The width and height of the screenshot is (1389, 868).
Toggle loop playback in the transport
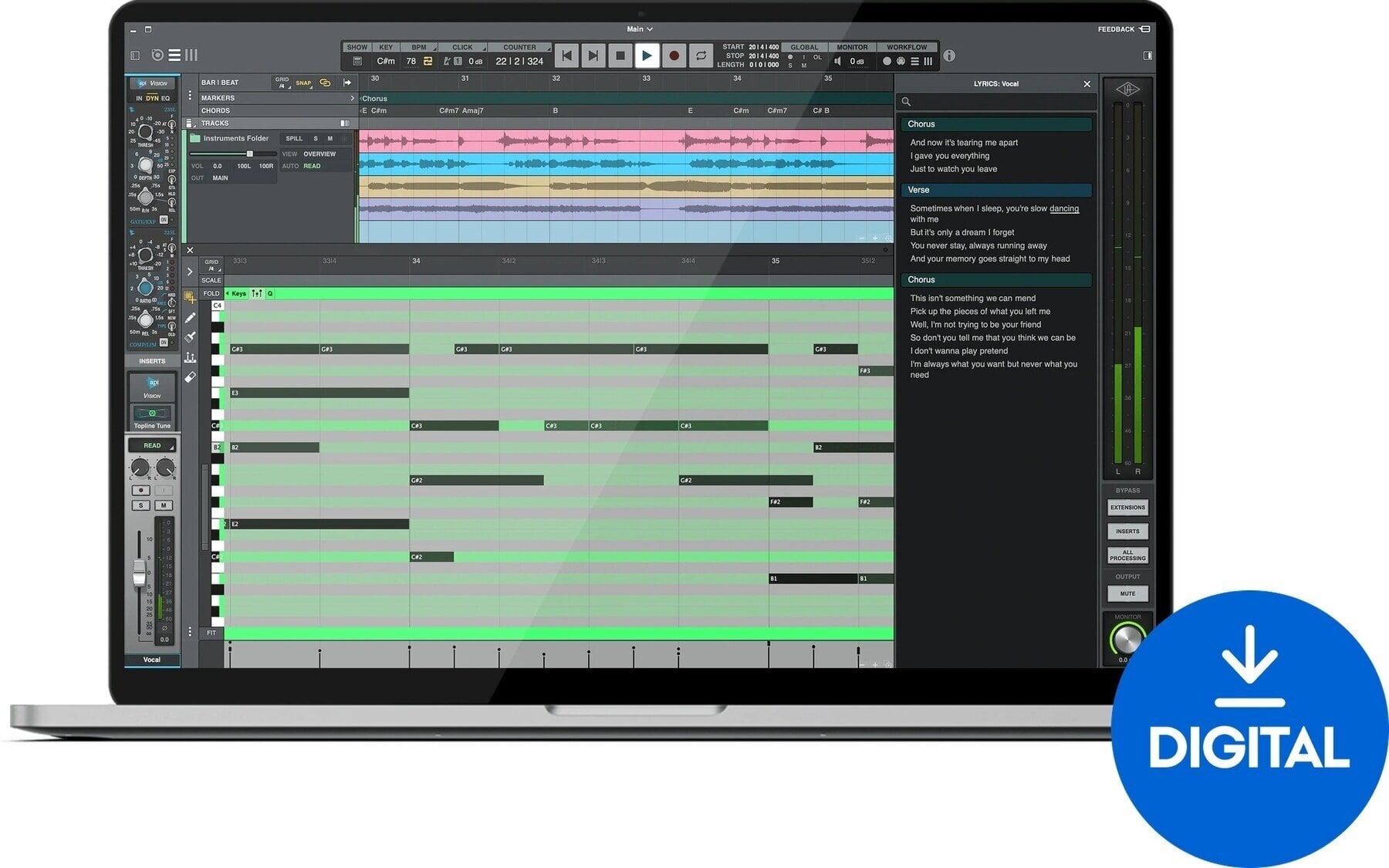click(x=701, y=56)
